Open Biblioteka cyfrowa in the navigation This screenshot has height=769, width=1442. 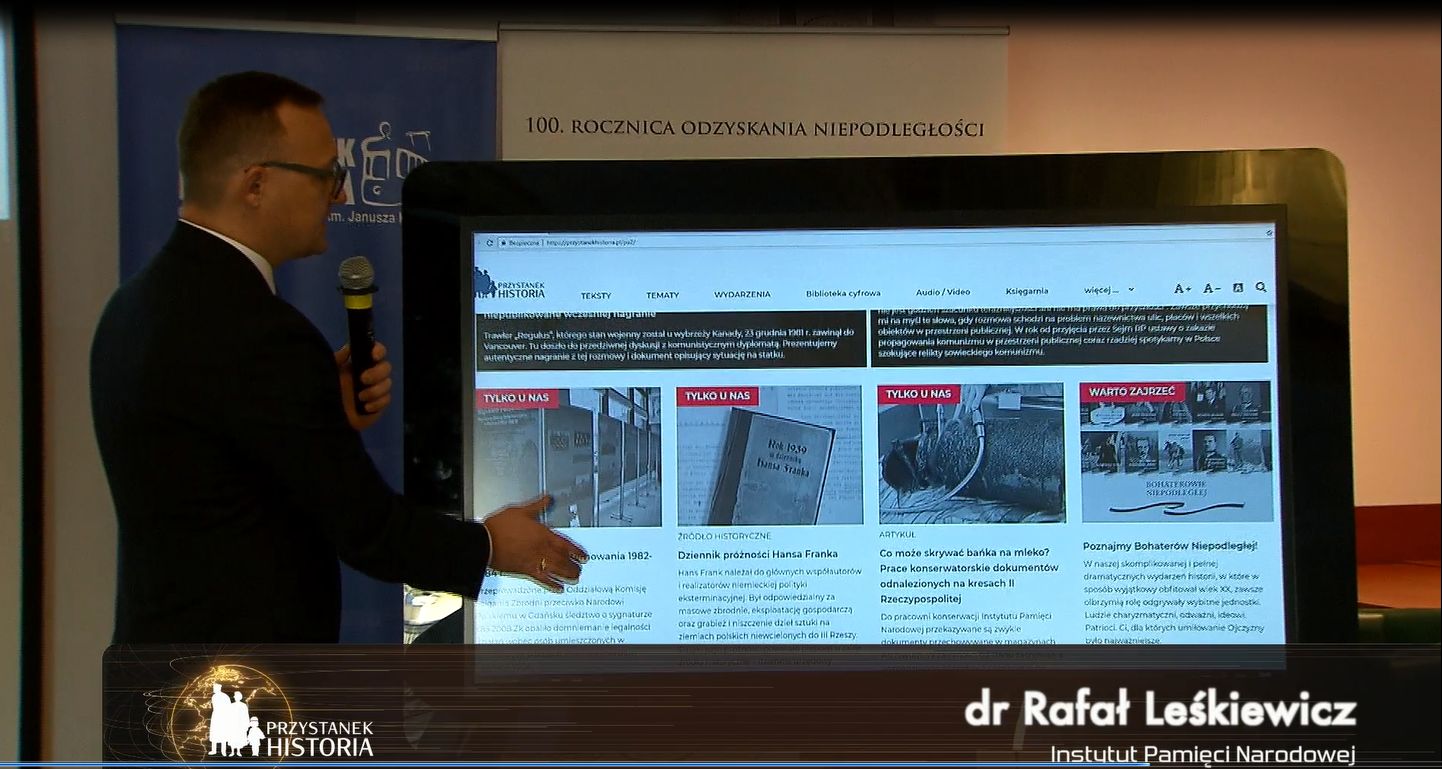(843, 293)
